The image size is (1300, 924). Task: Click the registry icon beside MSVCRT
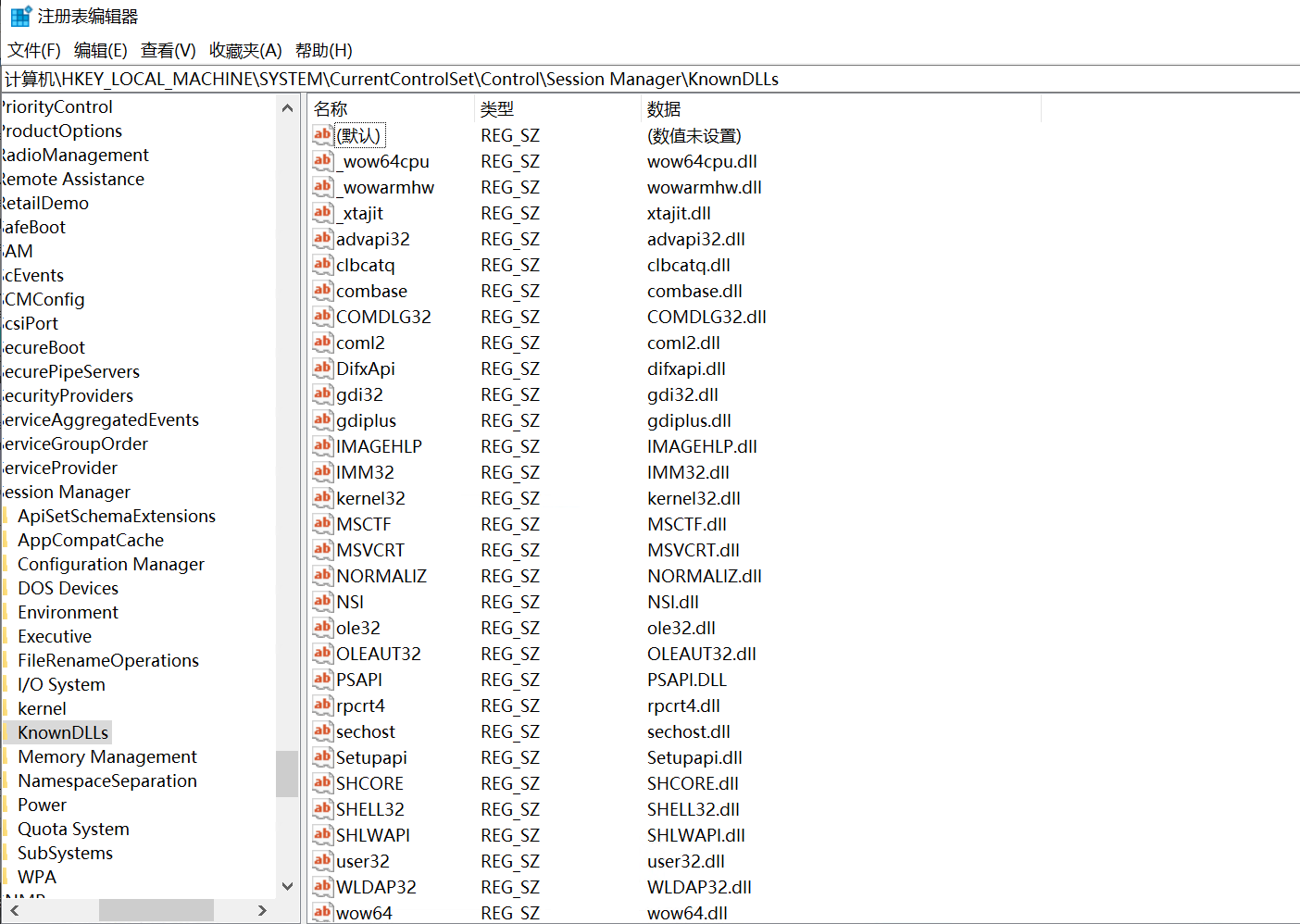pyautogui.click(x=321, y=550)
